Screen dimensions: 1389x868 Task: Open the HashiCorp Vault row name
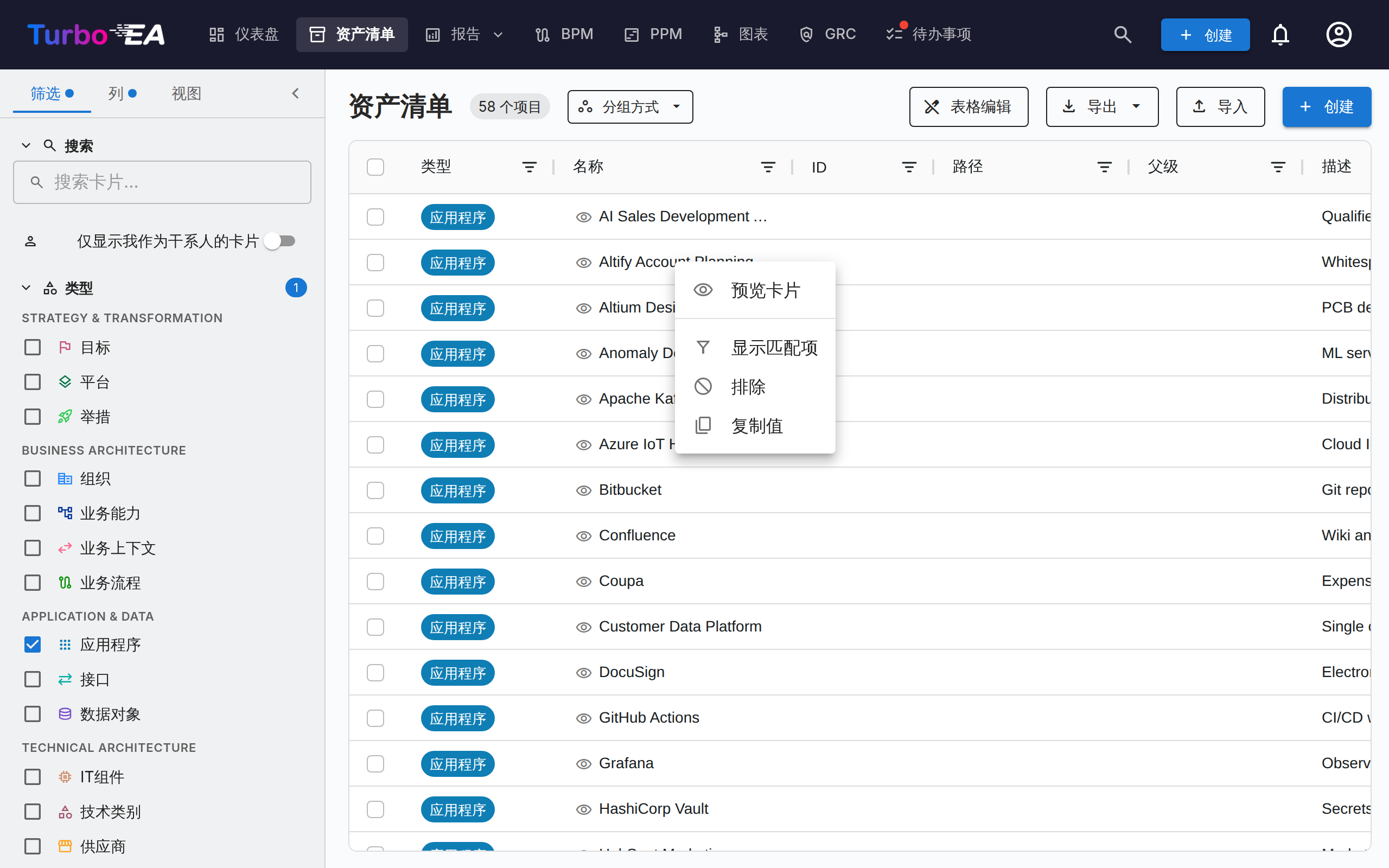[653, 809]
